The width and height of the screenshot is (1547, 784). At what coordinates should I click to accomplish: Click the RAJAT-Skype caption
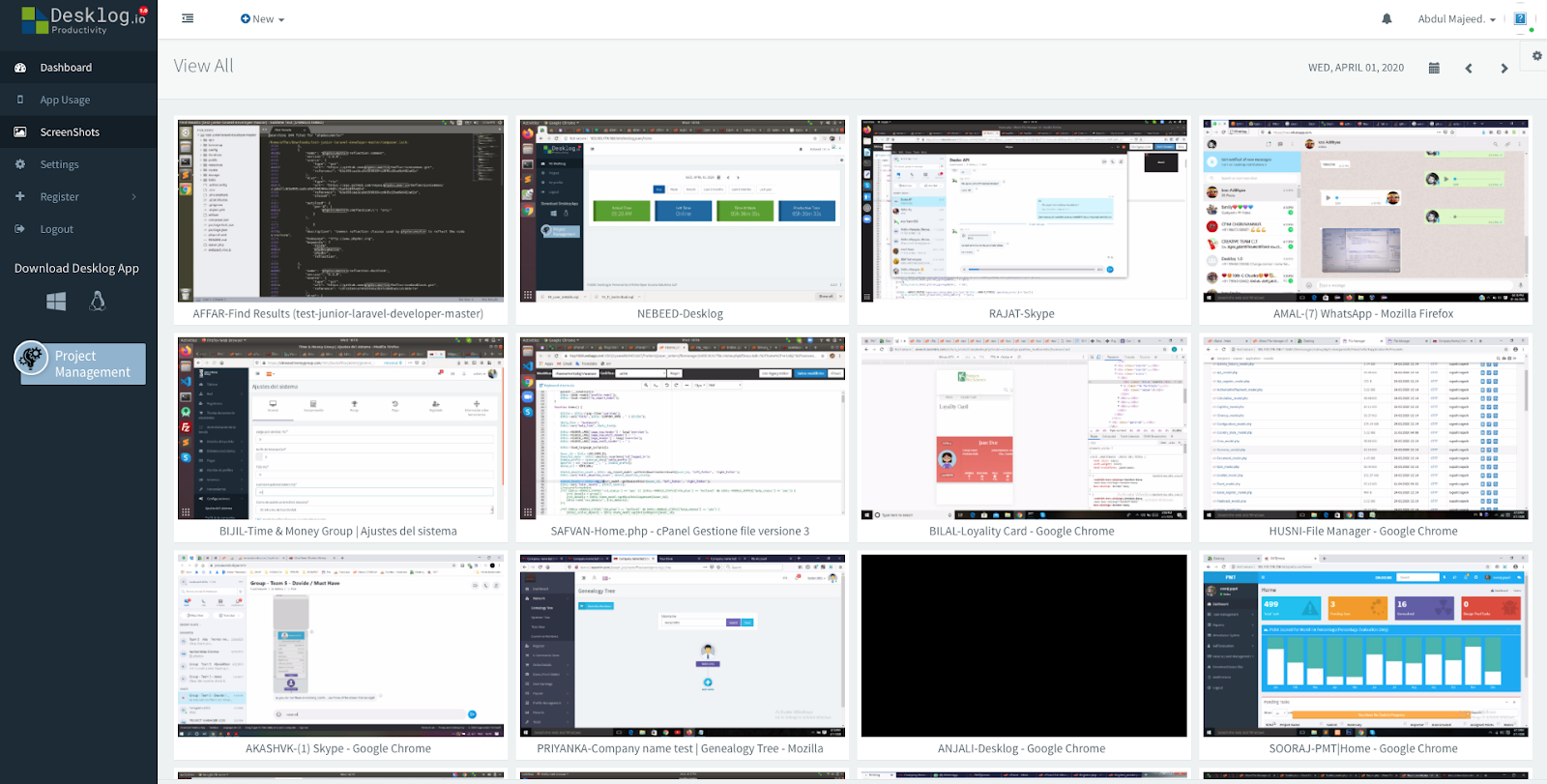tap(1022, 314)
